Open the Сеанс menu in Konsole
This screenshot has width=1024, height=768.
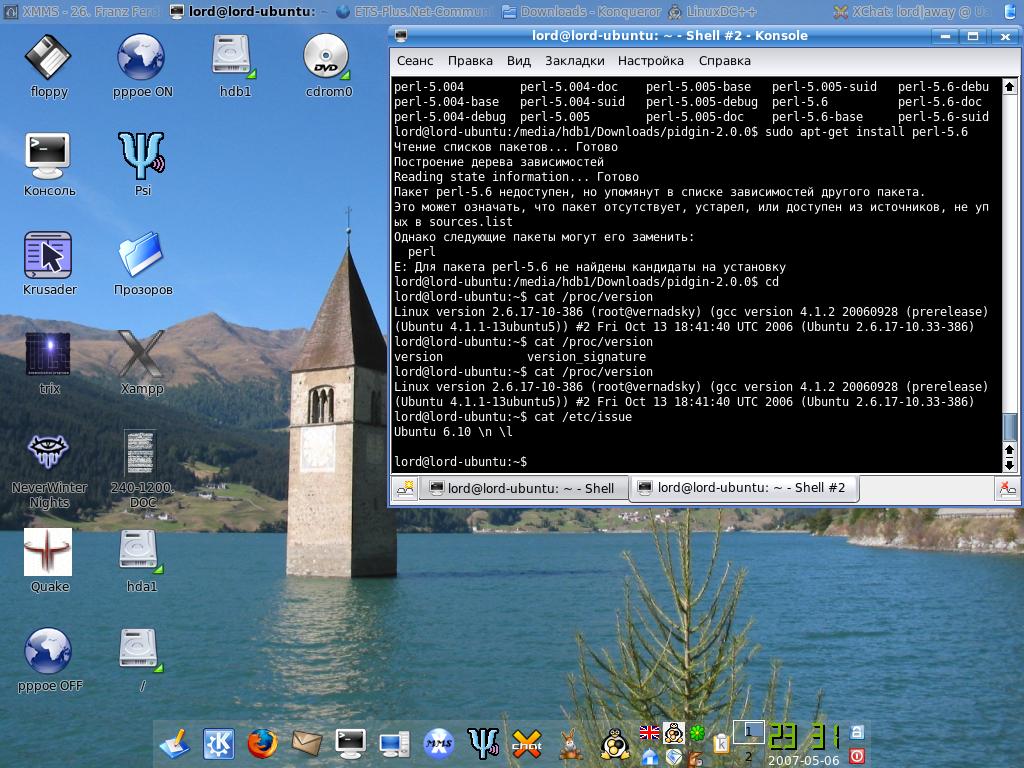tap(415, 61)
